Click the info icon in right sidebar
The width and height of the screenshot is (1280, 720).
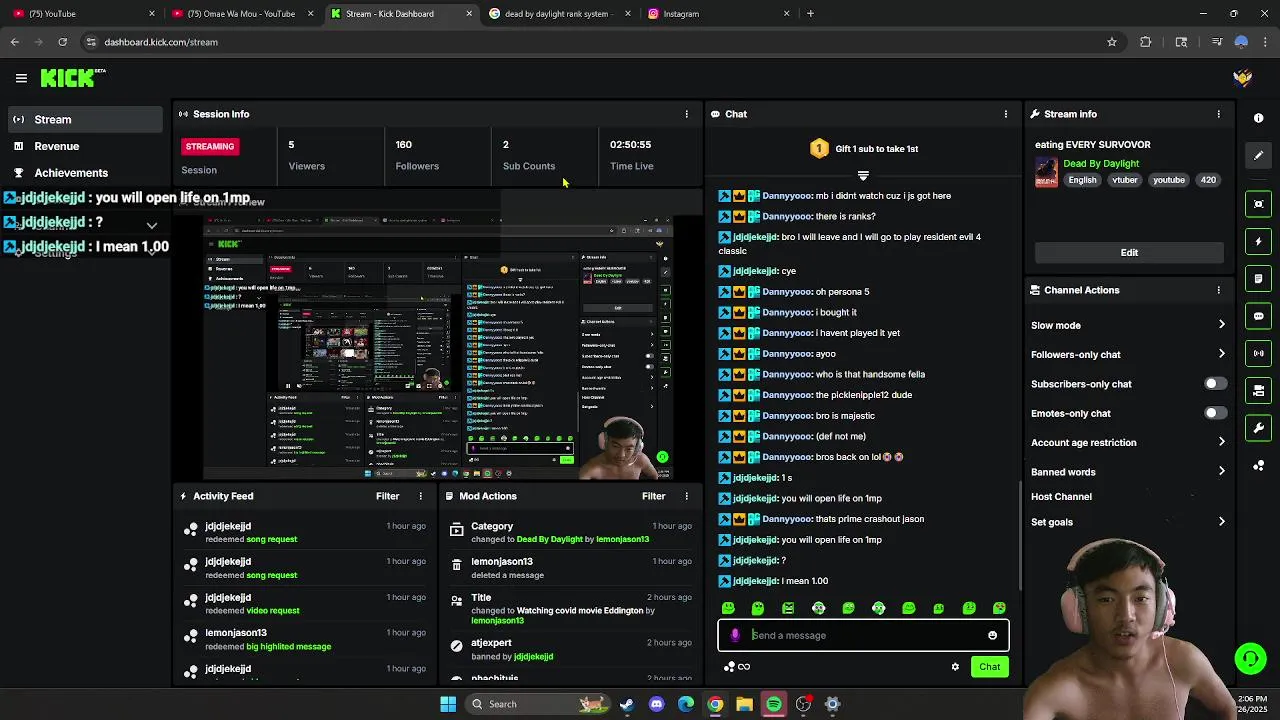pos(1258,118)
